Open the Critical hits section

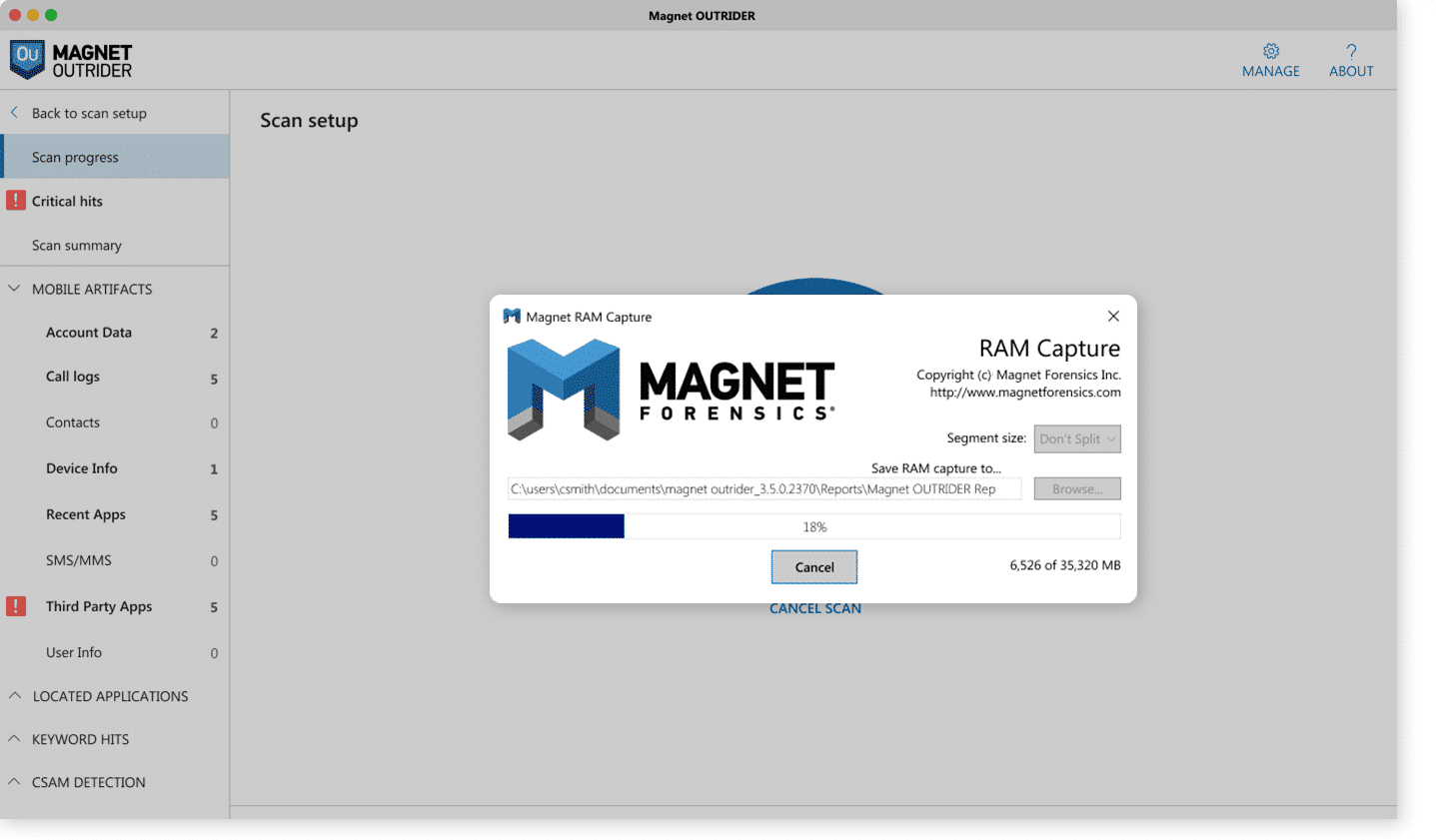[x=67, y=200]
